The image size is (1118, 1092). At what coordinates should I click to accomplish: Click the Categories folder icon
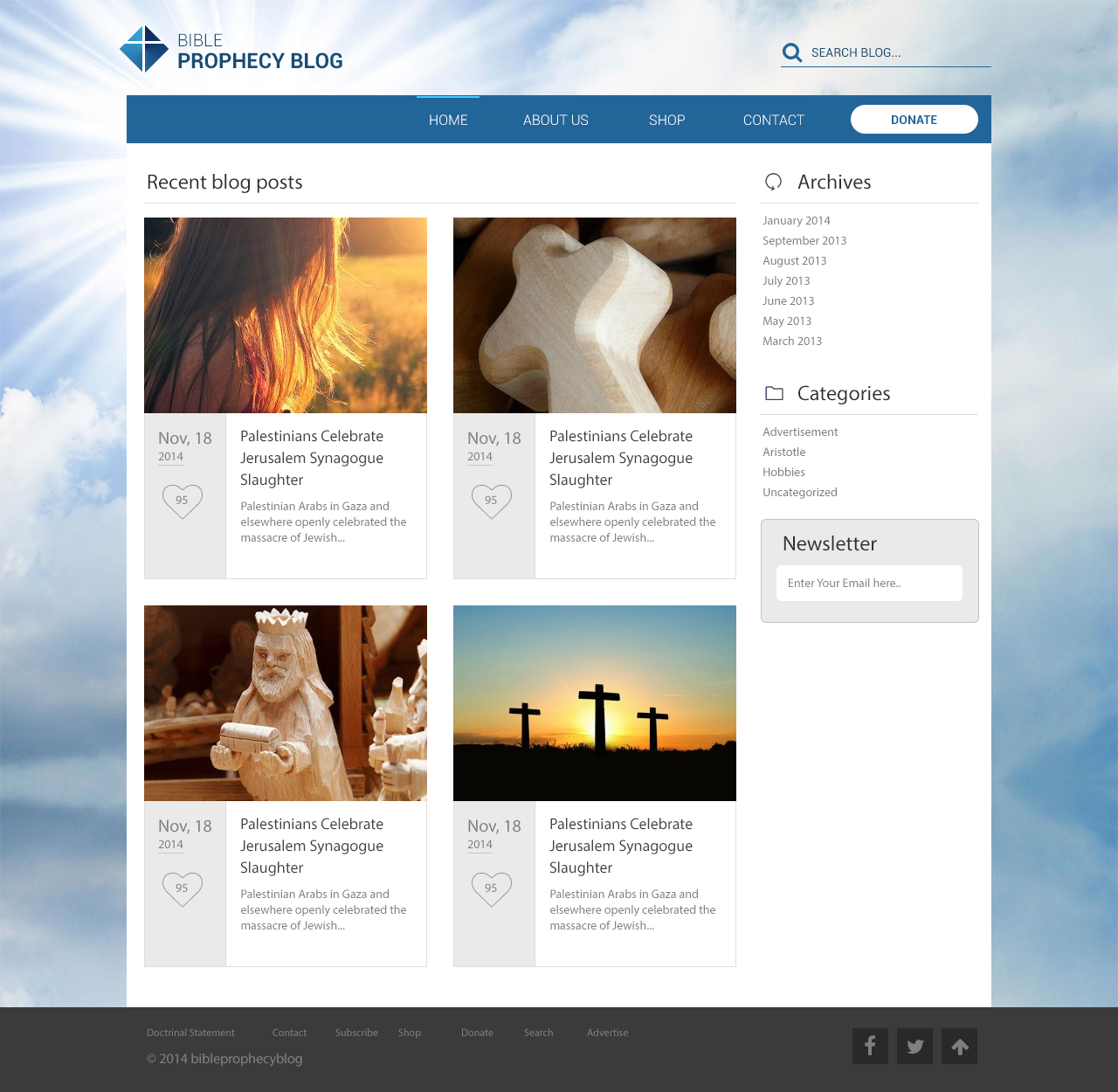(774, 394)
